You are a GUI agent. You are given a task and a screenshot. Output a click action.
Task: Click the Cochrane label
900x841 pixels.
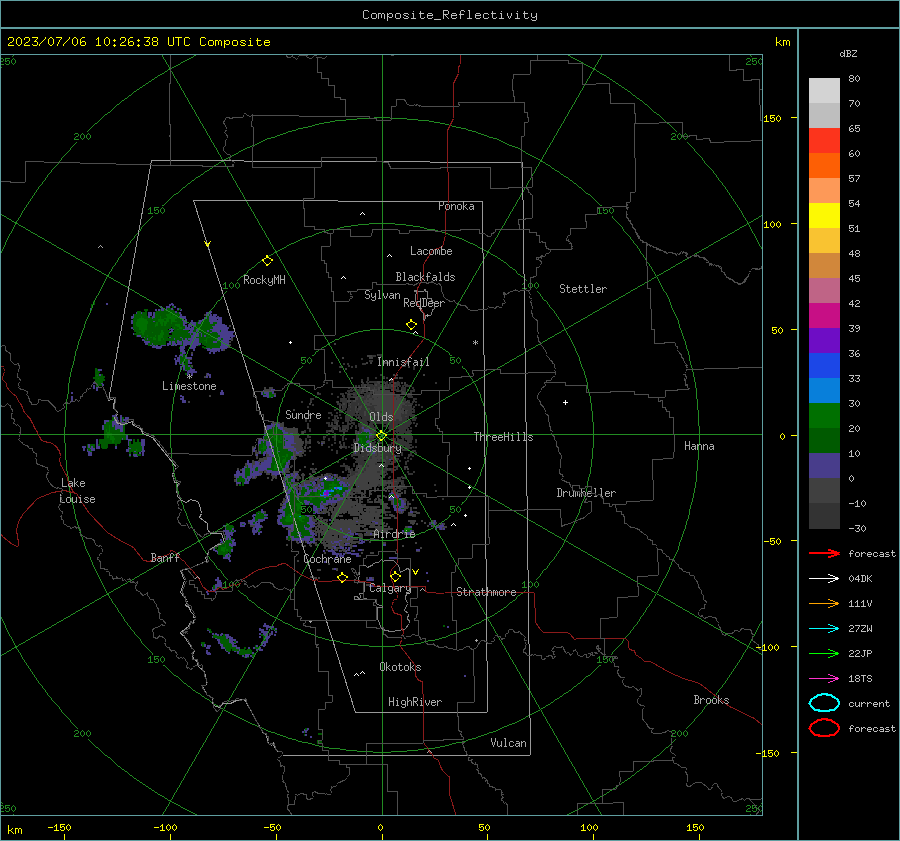[x=327, y=559]
